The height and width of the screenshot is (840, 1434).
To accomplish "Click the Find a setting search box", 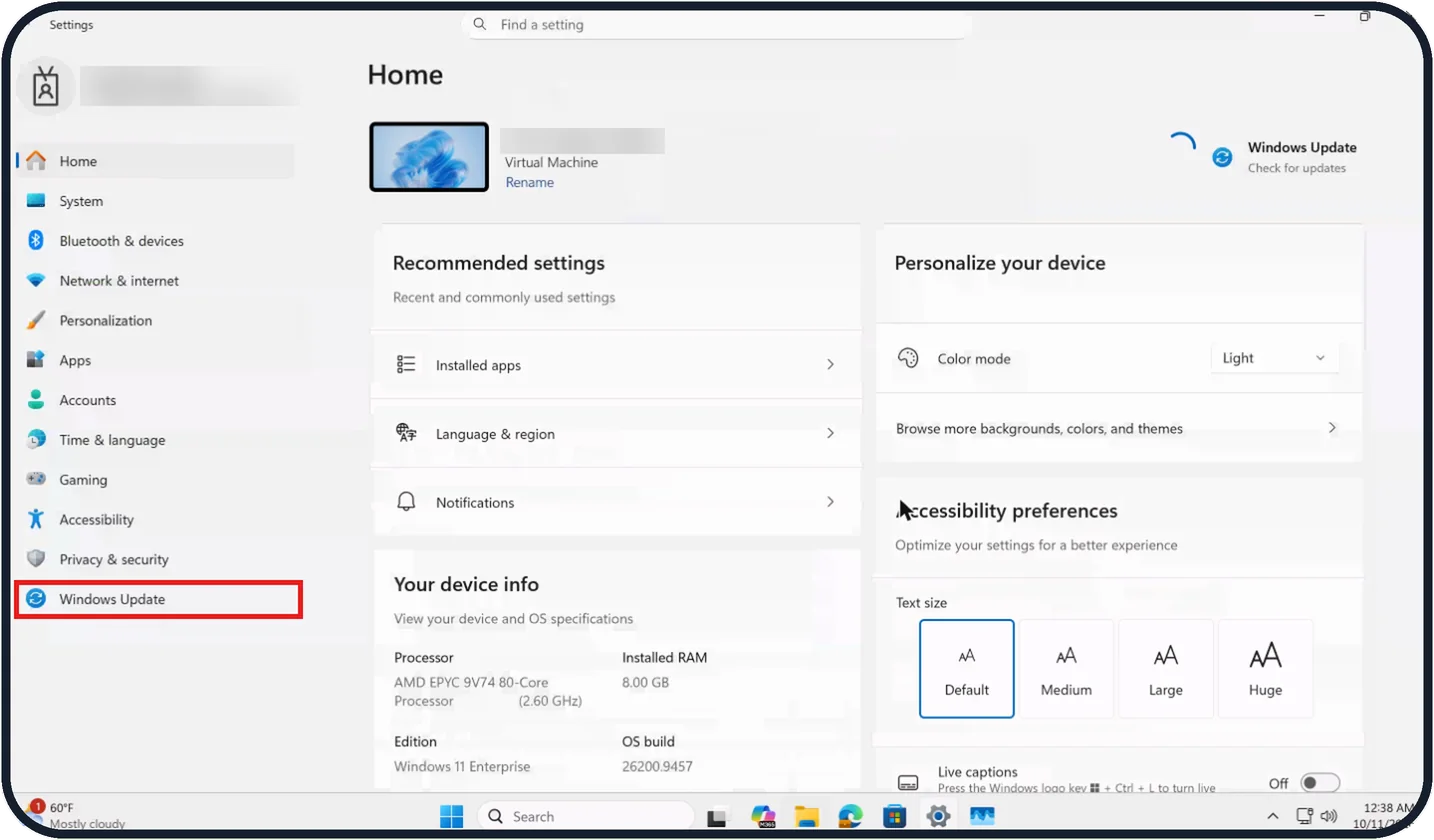I will tap(717, 25).
